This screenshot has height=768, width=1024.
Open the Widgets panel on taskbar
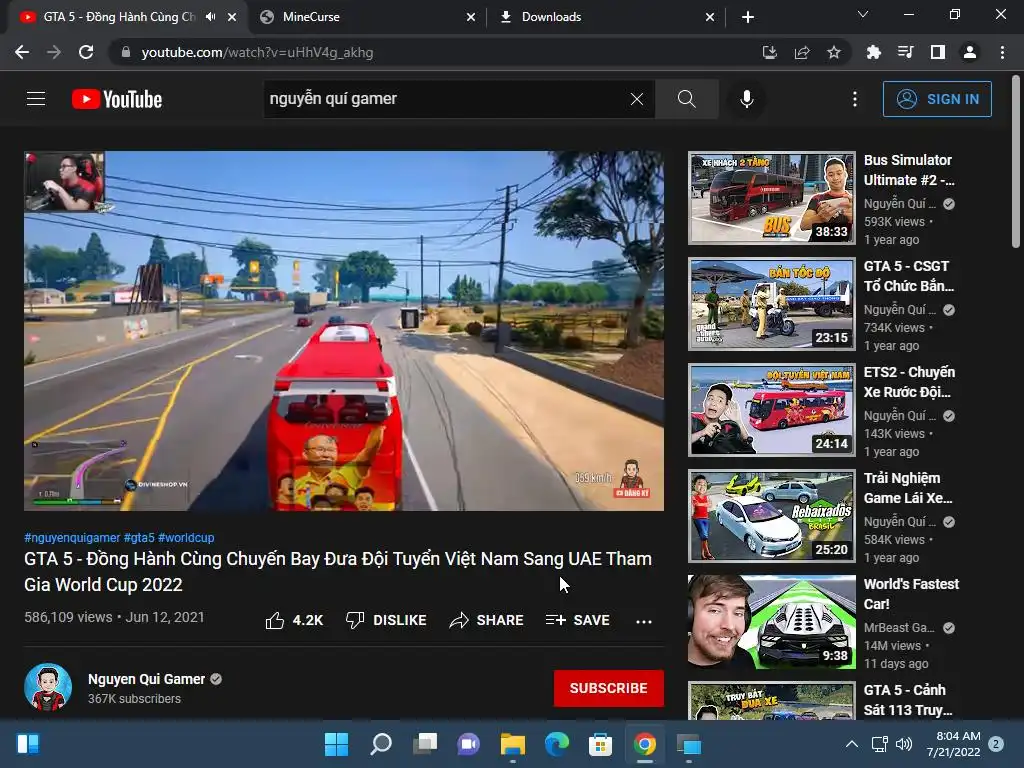pyautogui.click(x=28, y=744)
